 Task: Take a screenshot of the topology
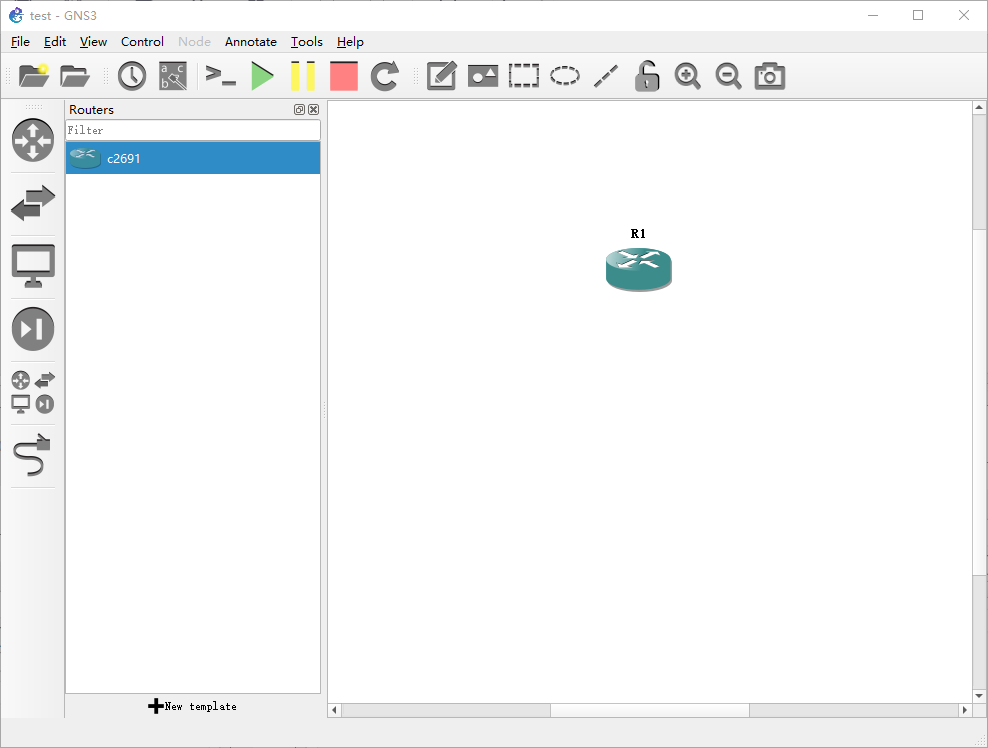coord(769,76)
